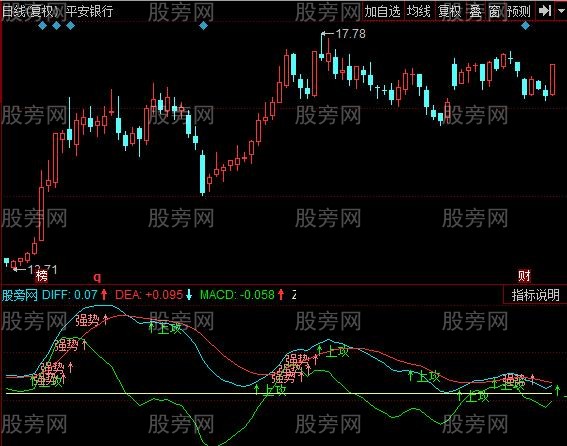Click the 平安银行 stock name

tap(89, 11)
